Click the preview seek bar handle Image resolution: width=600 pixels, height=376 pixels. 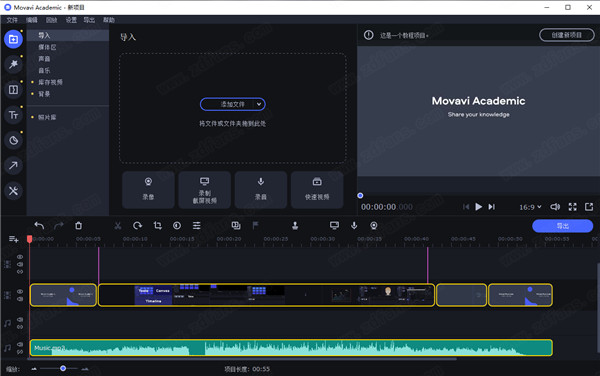coord(360,195)
